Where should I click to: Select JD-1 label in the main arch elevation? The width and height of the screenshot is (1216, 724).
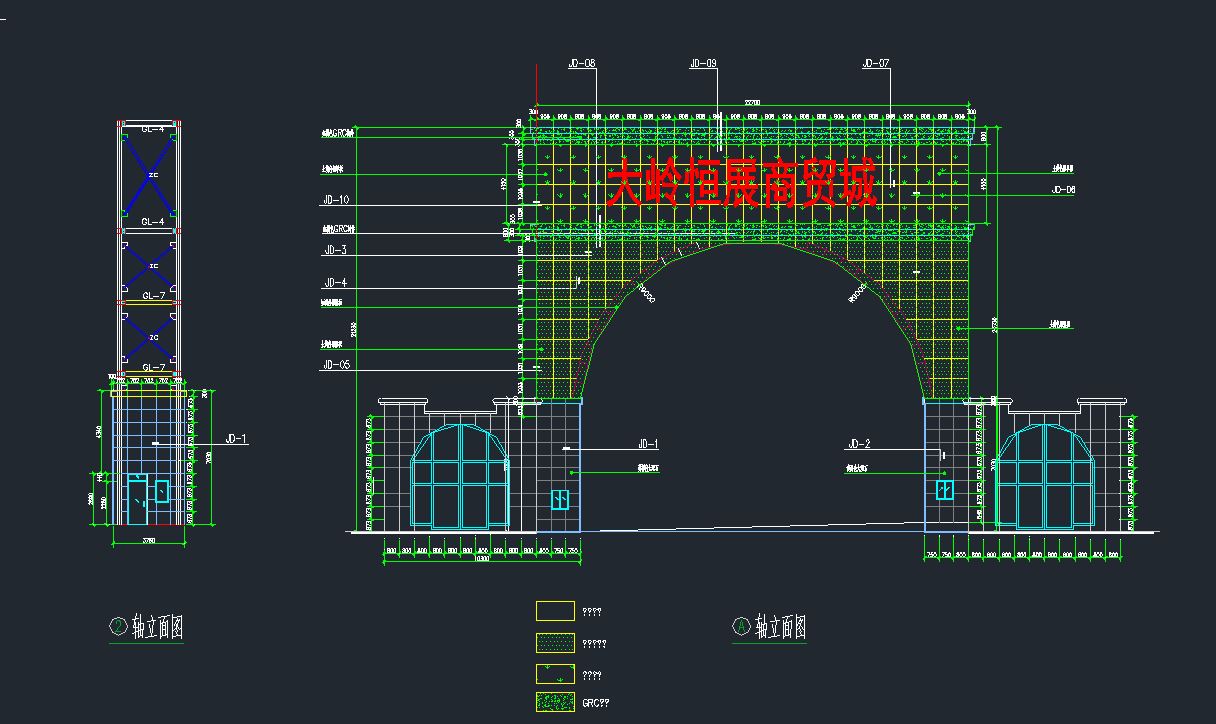[x=648, y=444]
